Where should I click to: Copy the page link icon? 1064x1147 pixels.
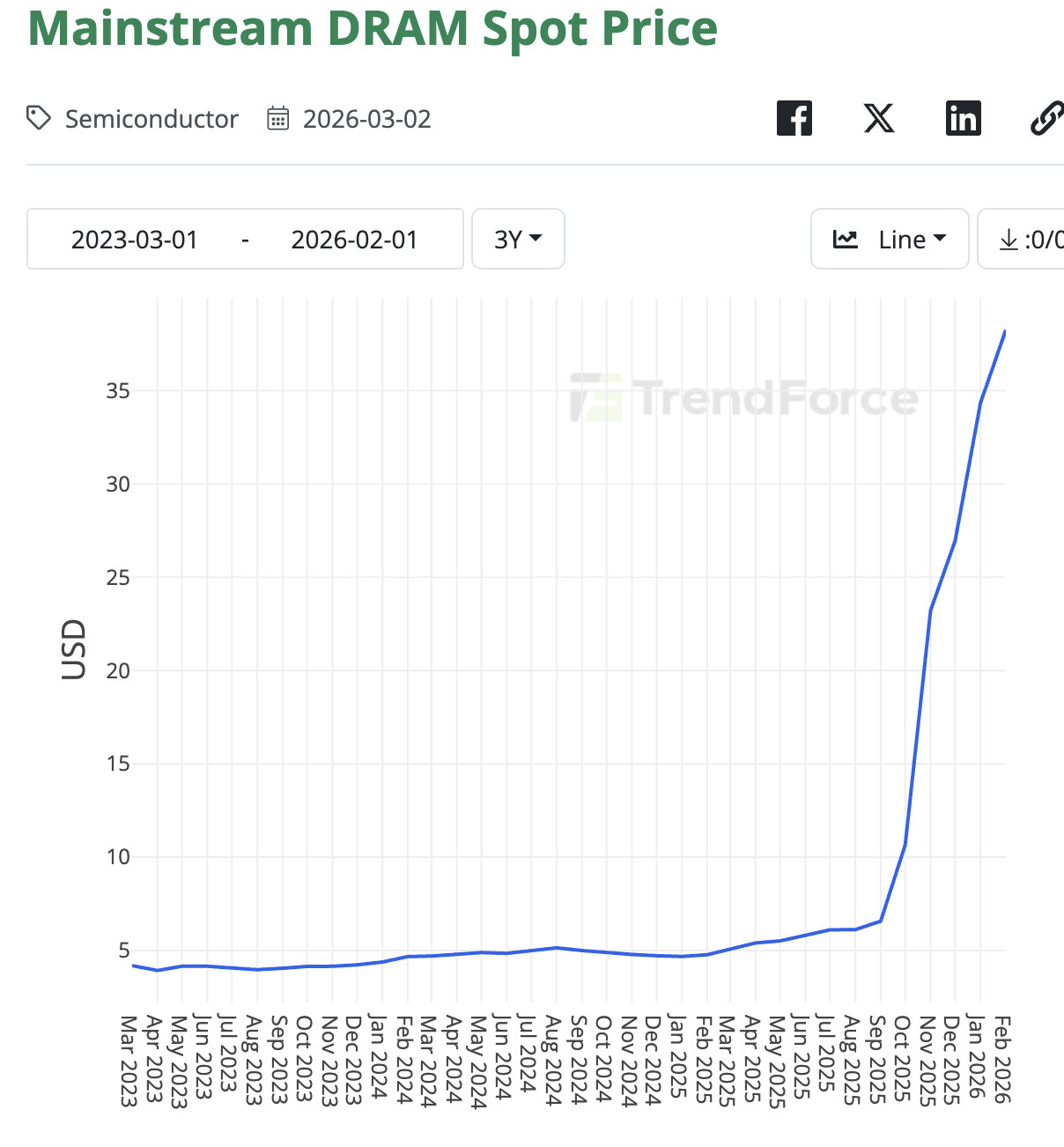click(x=1046, y=118)
